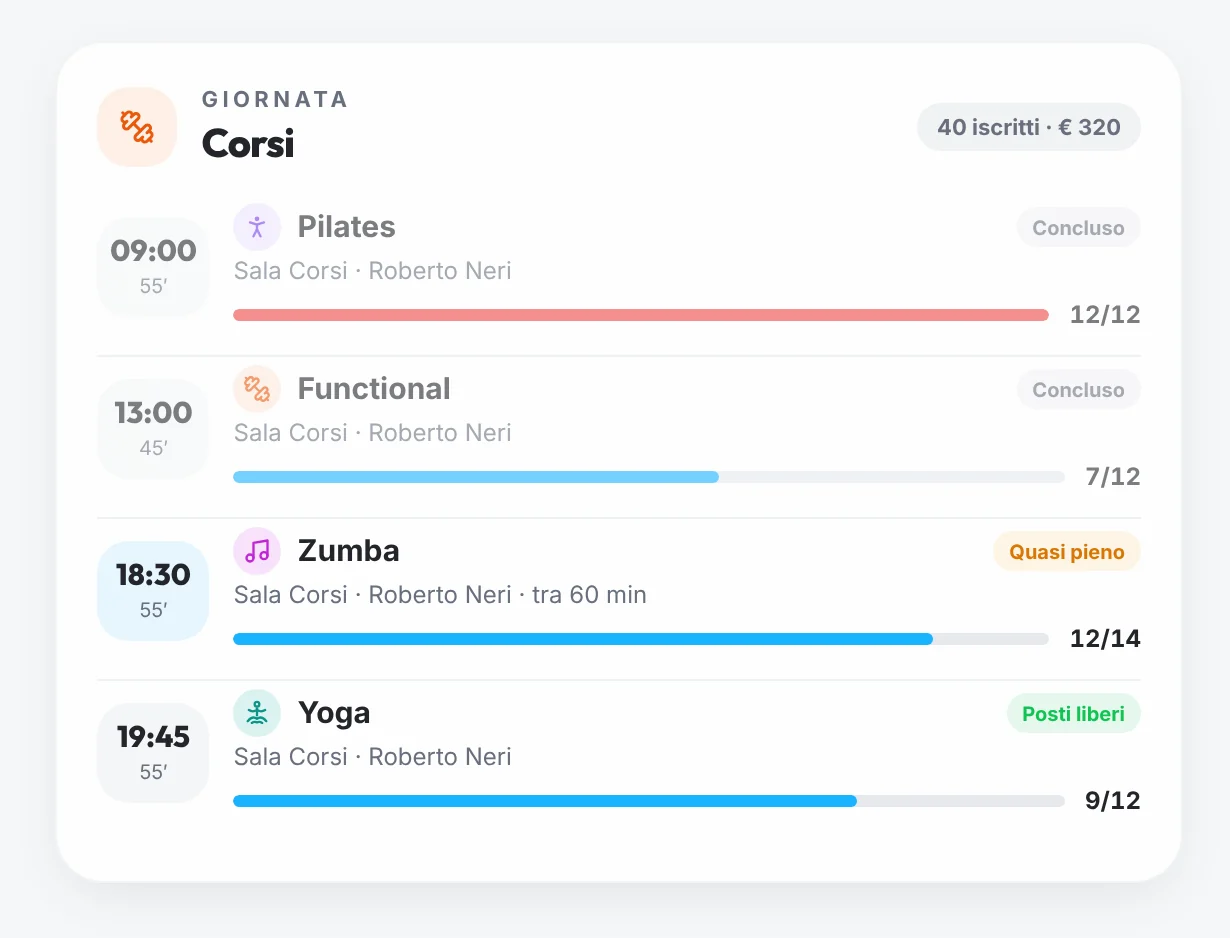Tap the Zumba music note icon

tap(257, 551)
